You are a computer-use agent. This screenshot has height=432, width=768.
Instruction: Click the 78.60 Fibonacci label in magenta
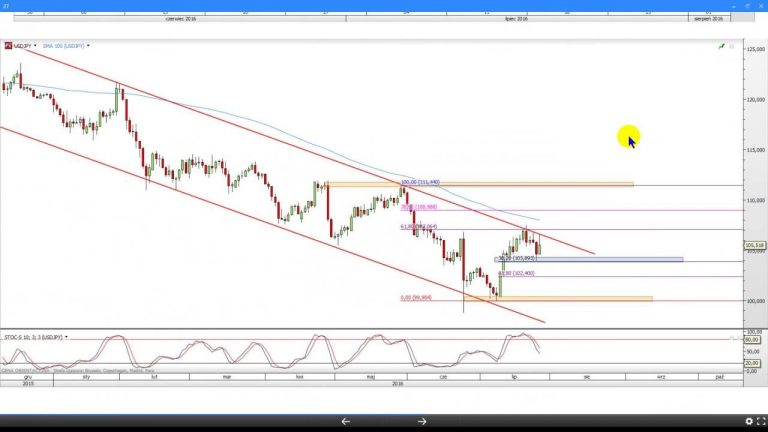pos(419,207)
